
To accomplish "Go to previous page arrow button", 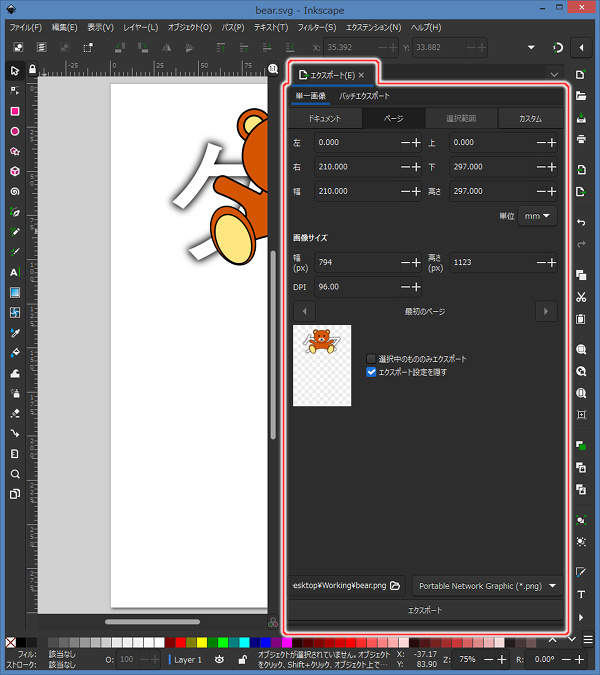I will pyautogui.click(x=304, y=311).
